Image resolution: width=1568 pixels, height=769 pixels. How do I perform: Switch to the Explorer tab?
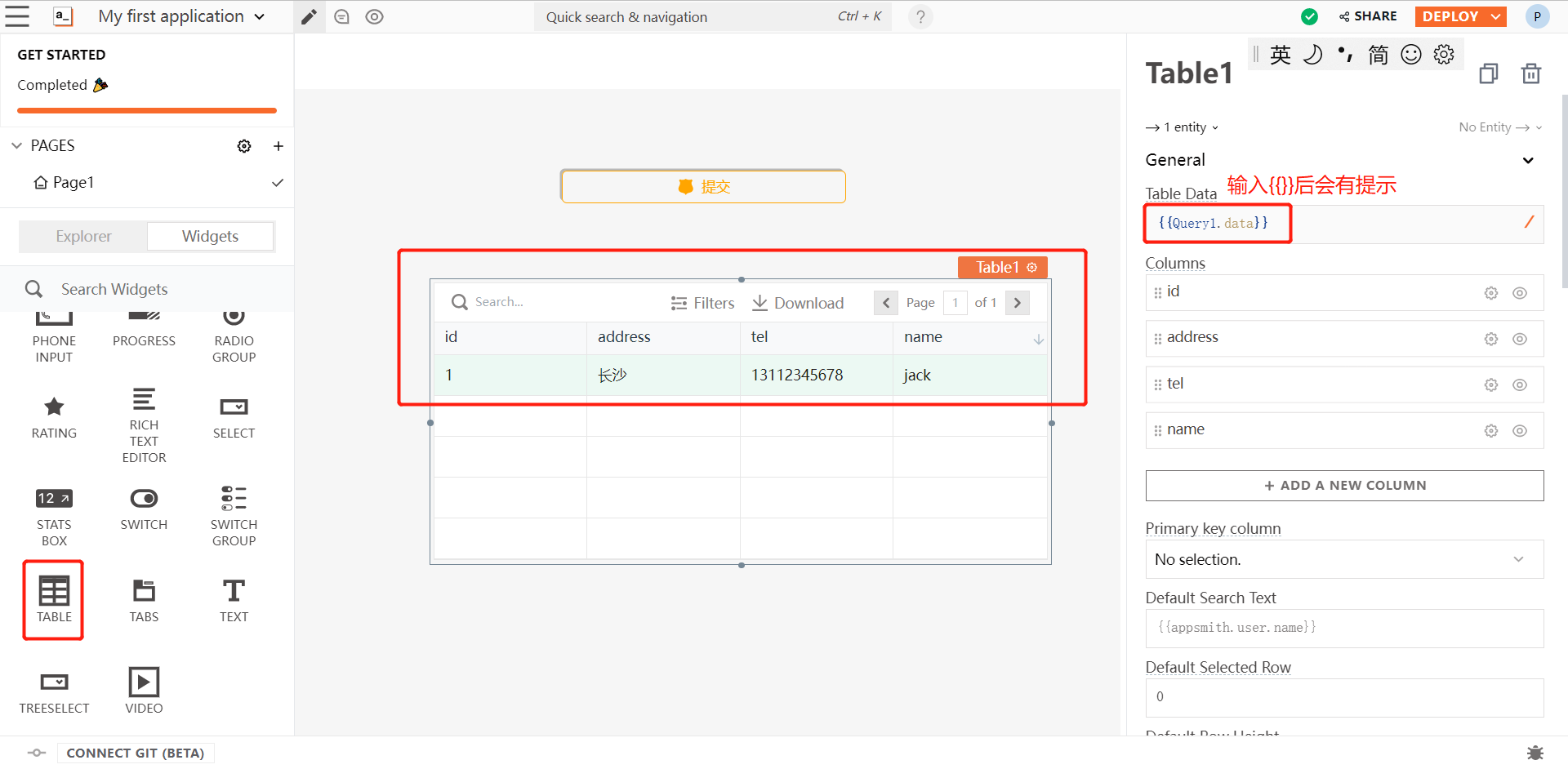(83, 236)
